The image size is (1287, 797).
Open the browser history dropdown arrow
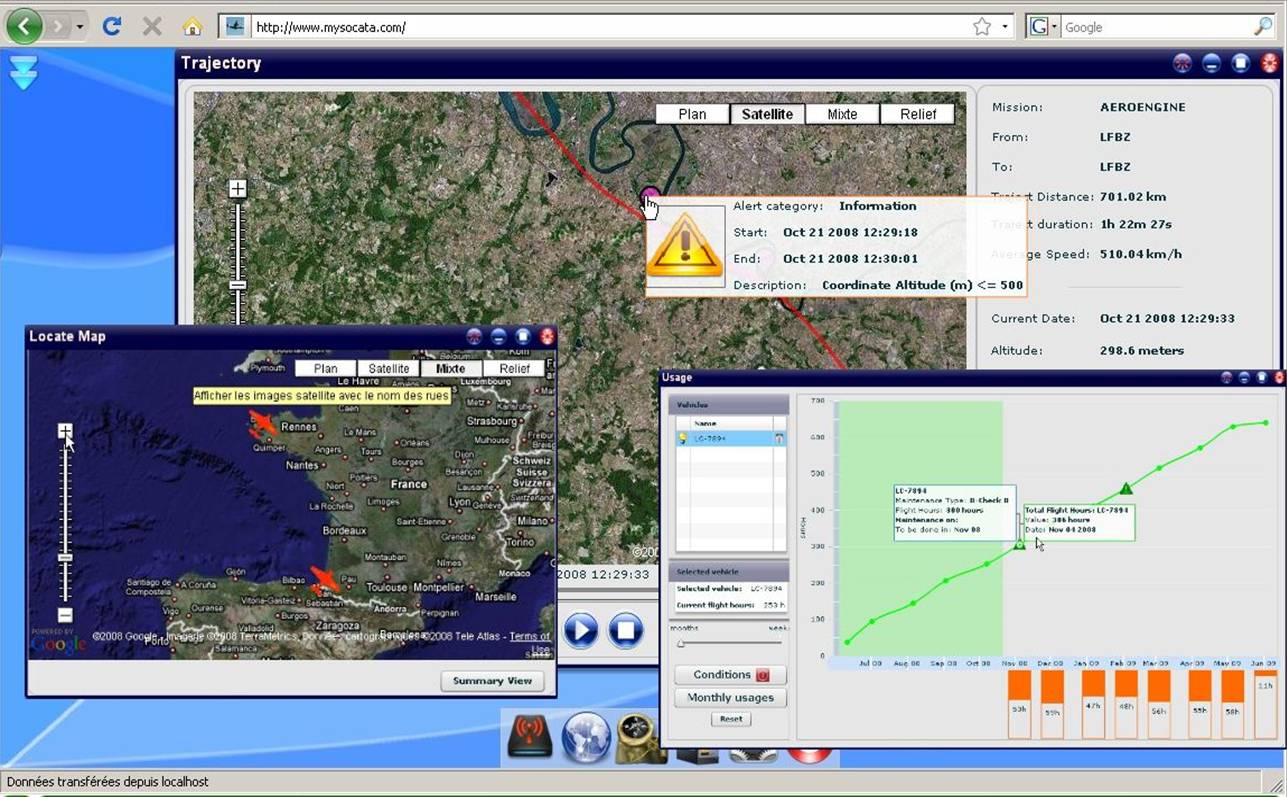tap(80, 27)
